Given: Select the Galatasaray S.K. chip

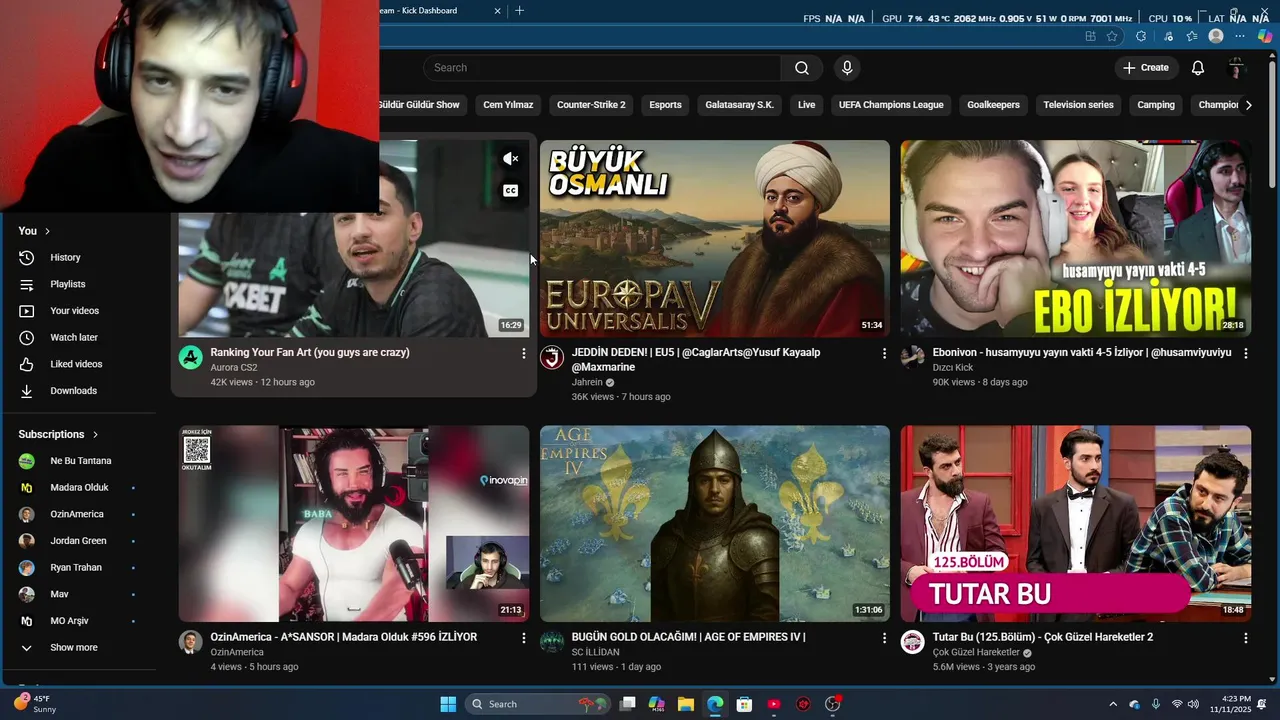Looking at the screenshot, I should coord(739,105).
